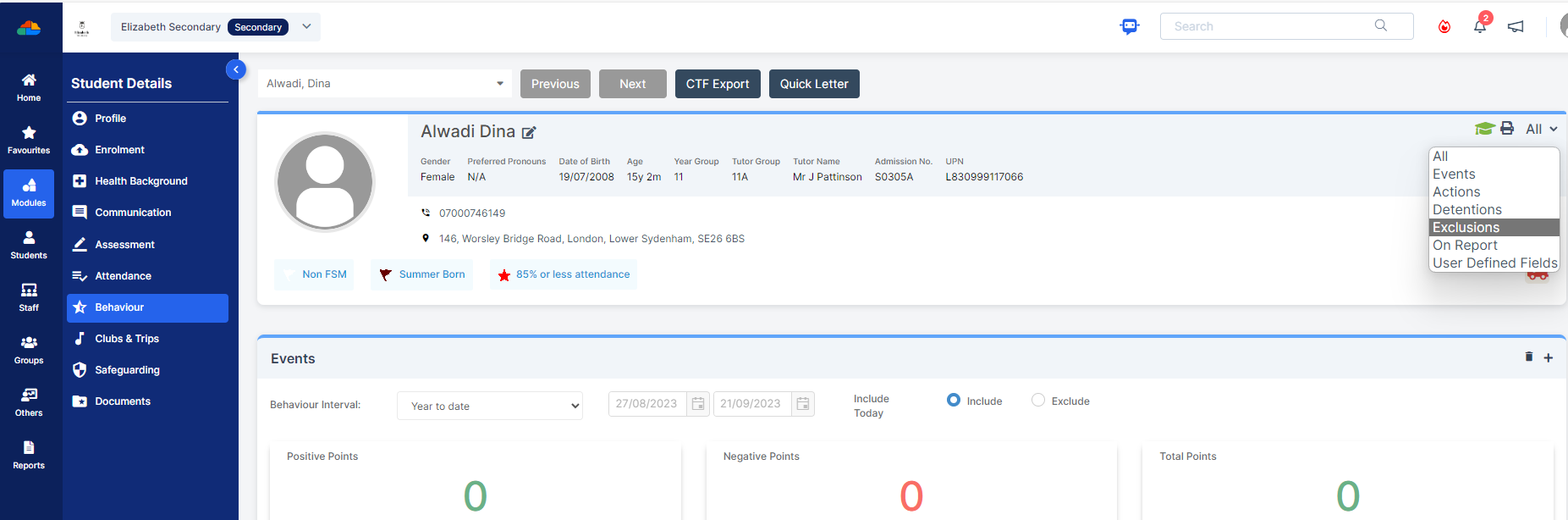Viewport: 1568px width, 520px height.
Task: Click the student profile photo placeholder
Action: click(325, 181)
